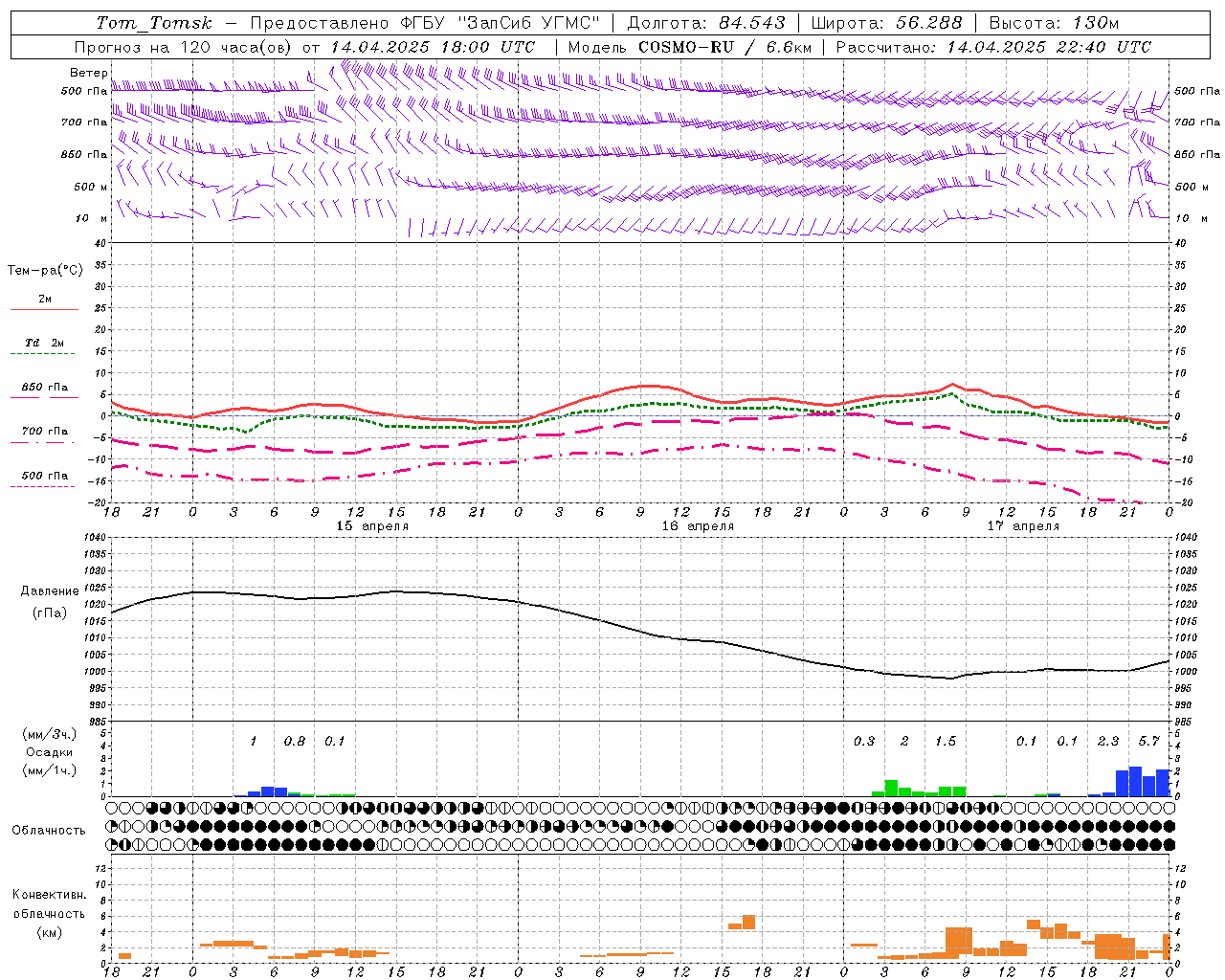The width and height of the screenshot is (1225, 980).
Task: Click the right-side 700 гПа wind label
Action: 1197,122
